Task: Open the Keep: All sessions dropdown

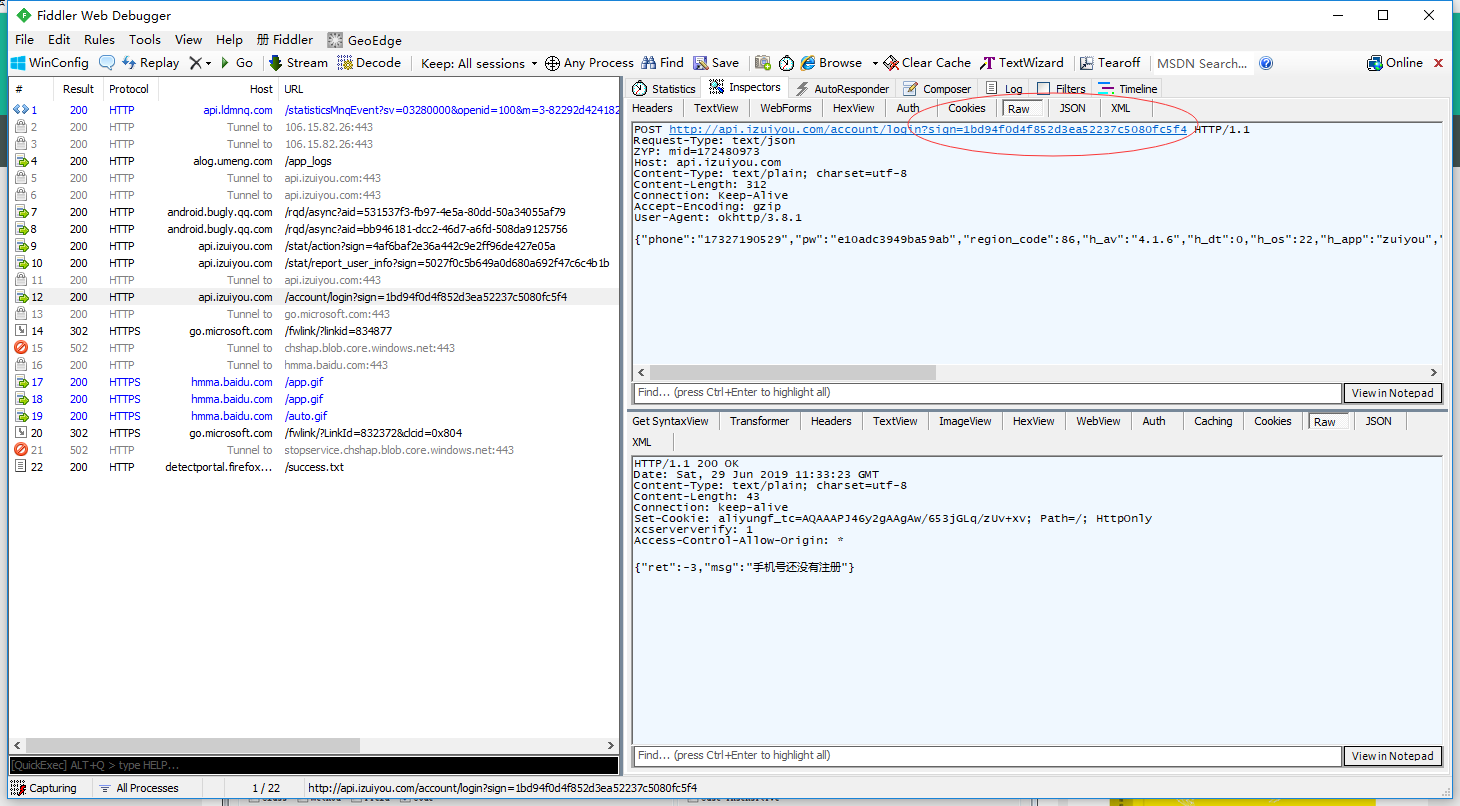Action: pos(479,63)
